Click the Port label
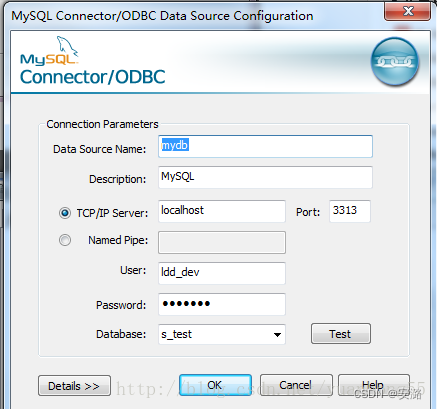 (308, 212)
